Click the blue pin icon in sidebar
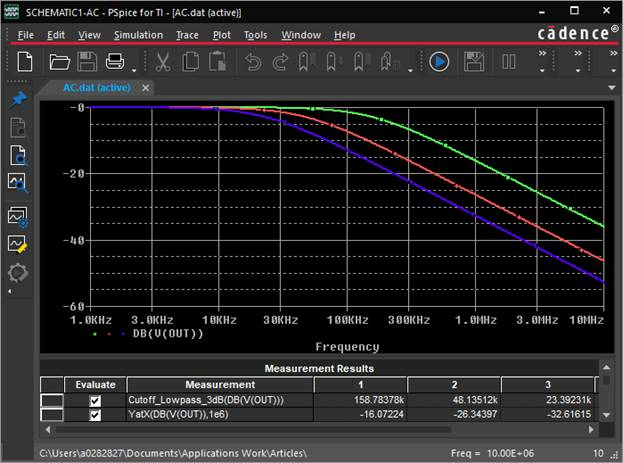 [17, 100]
